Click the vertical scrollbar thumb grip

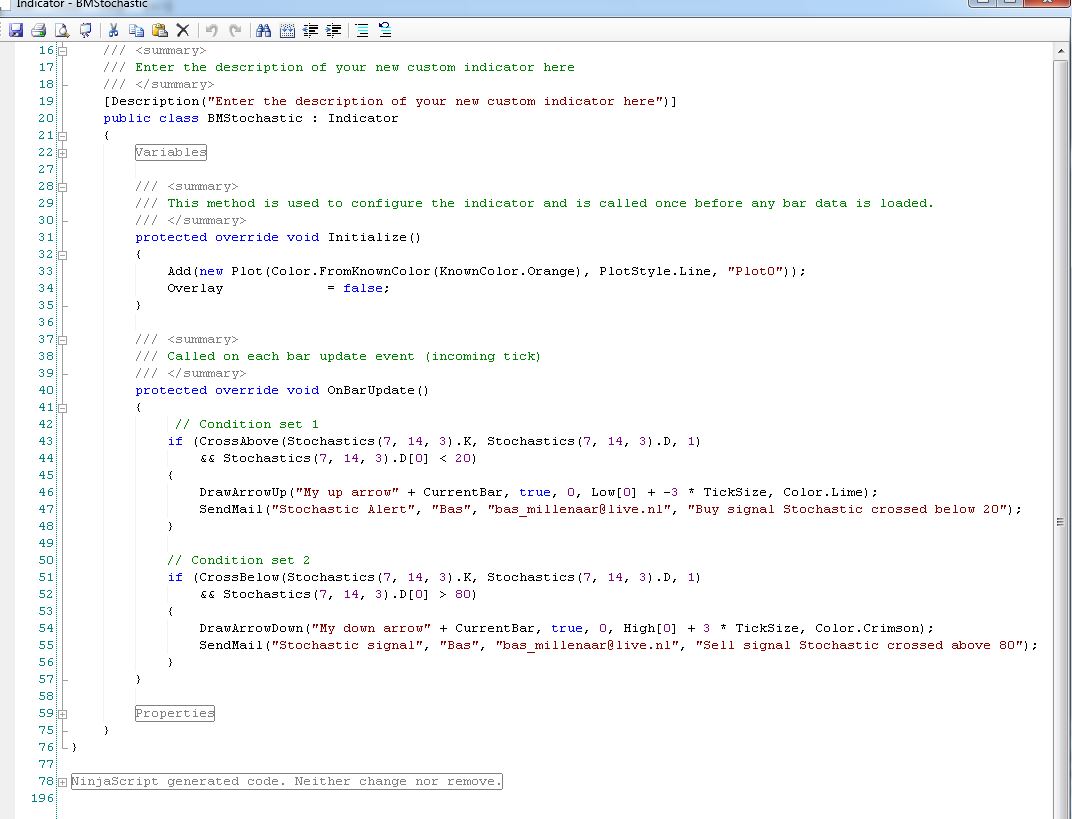1060,522
